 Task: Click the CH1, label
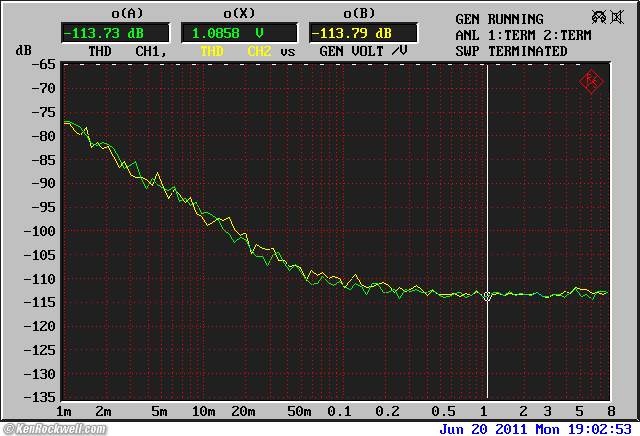151,51
